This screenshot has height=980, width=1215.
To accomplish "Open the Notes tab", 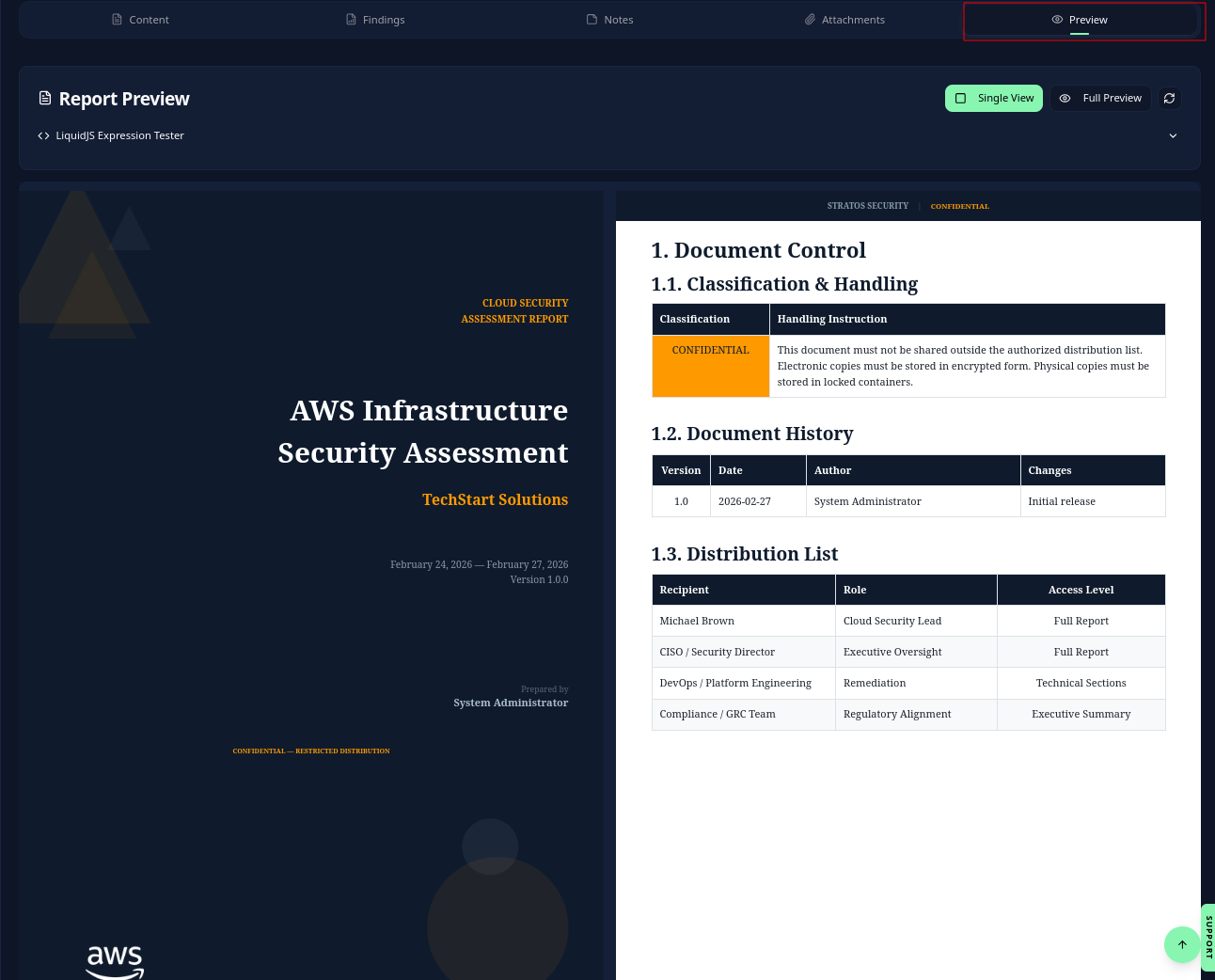I will click(x=609, y=20).
